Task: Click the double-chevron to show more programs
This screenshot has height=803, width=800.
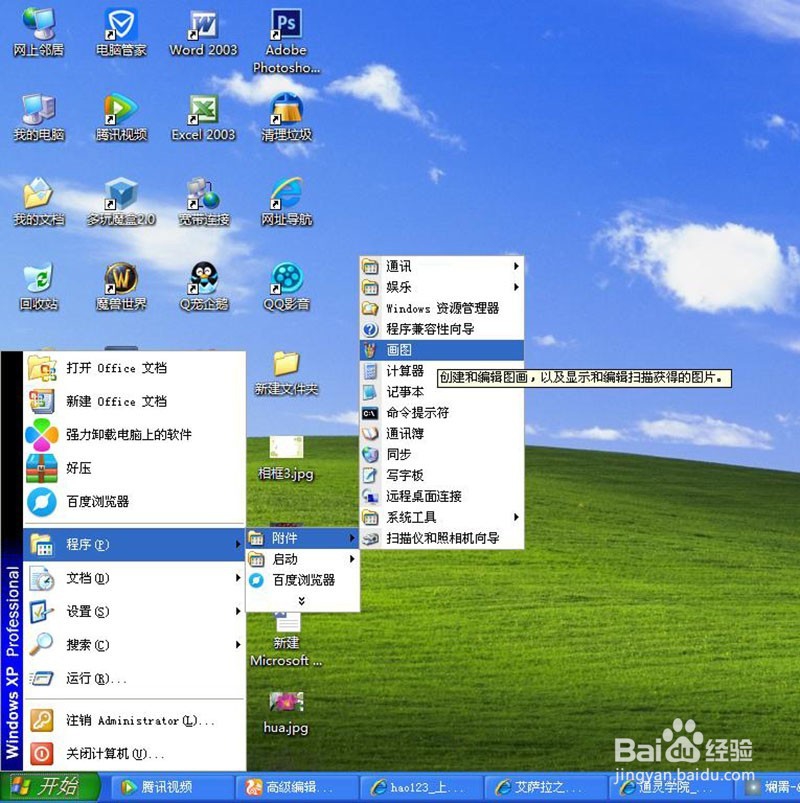Action: click(x=302, y=601)
